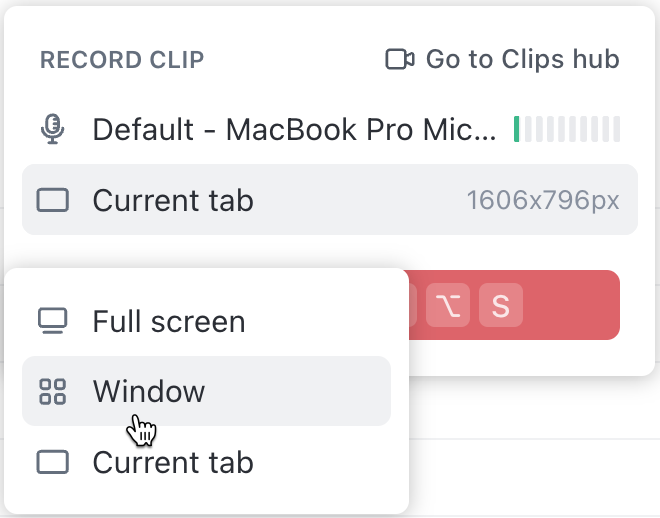Select Full screen from the source menu
The width and height of the screenshot is (660, 518).
tap(168, 321)
